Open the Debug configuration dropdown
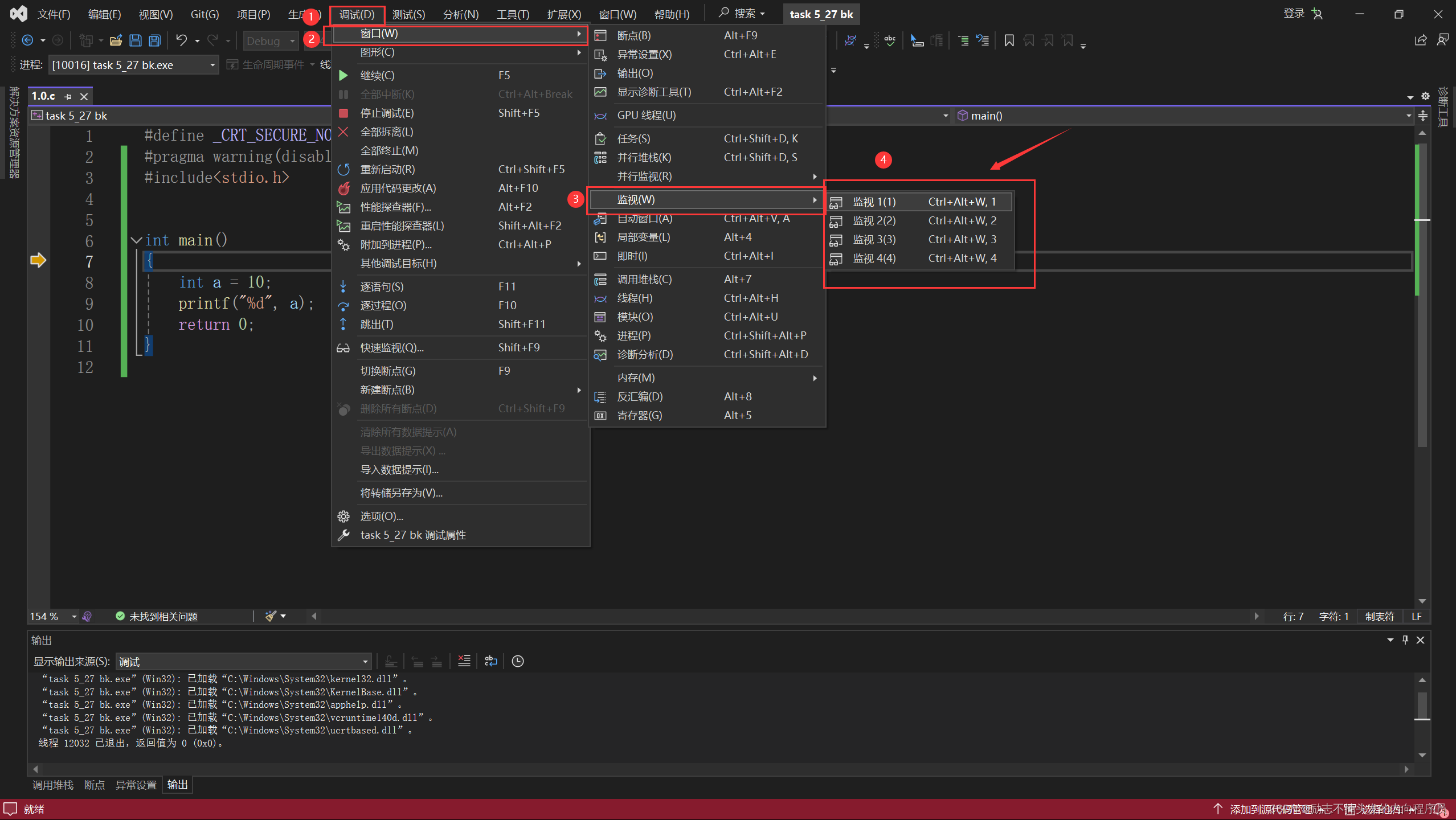Screen dimensions: 1456x820 tap(271, 40)
